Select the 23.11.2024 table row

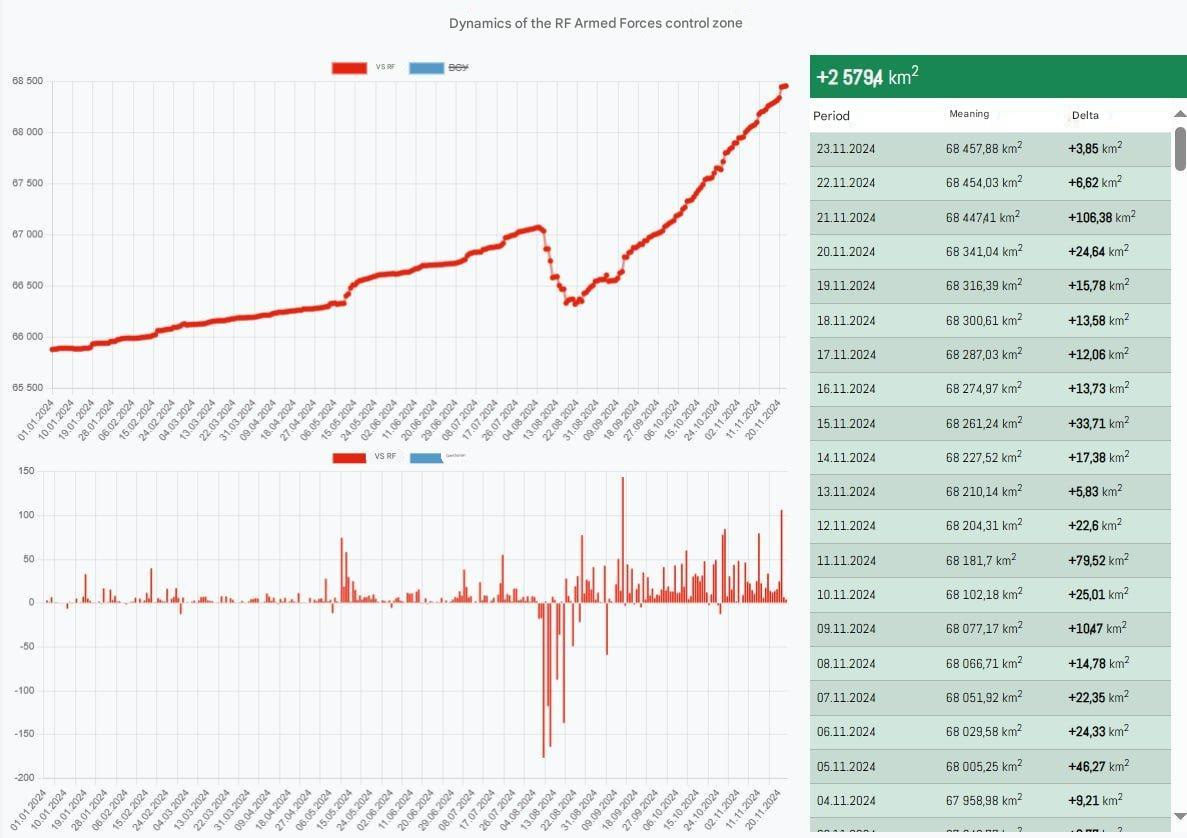tap(990, 149)
